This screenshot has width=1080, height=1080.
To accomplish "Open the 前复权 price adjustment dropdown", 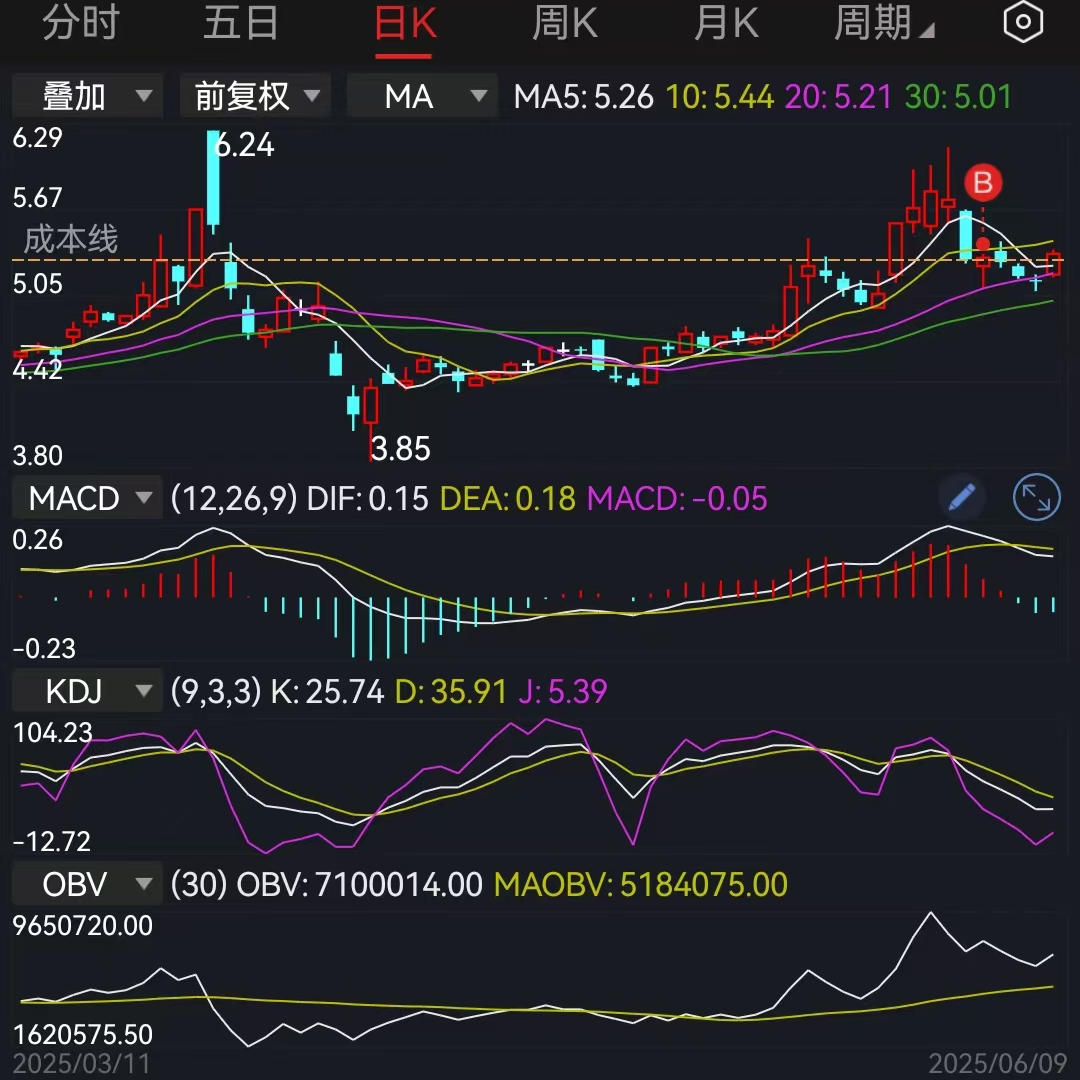I will click(x=254, y=96).
